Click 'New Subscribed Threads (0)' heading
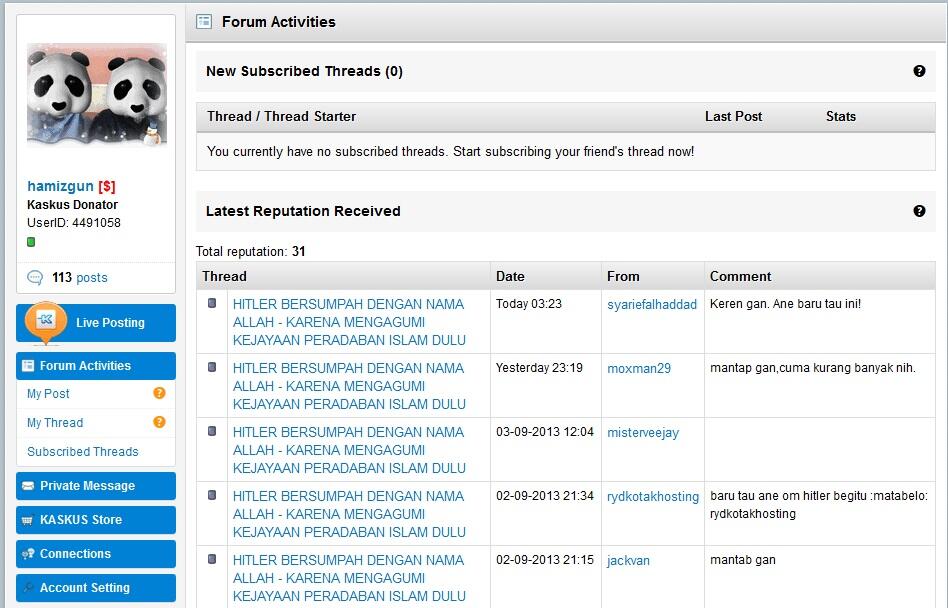948x608 pixels. [304, 71]
